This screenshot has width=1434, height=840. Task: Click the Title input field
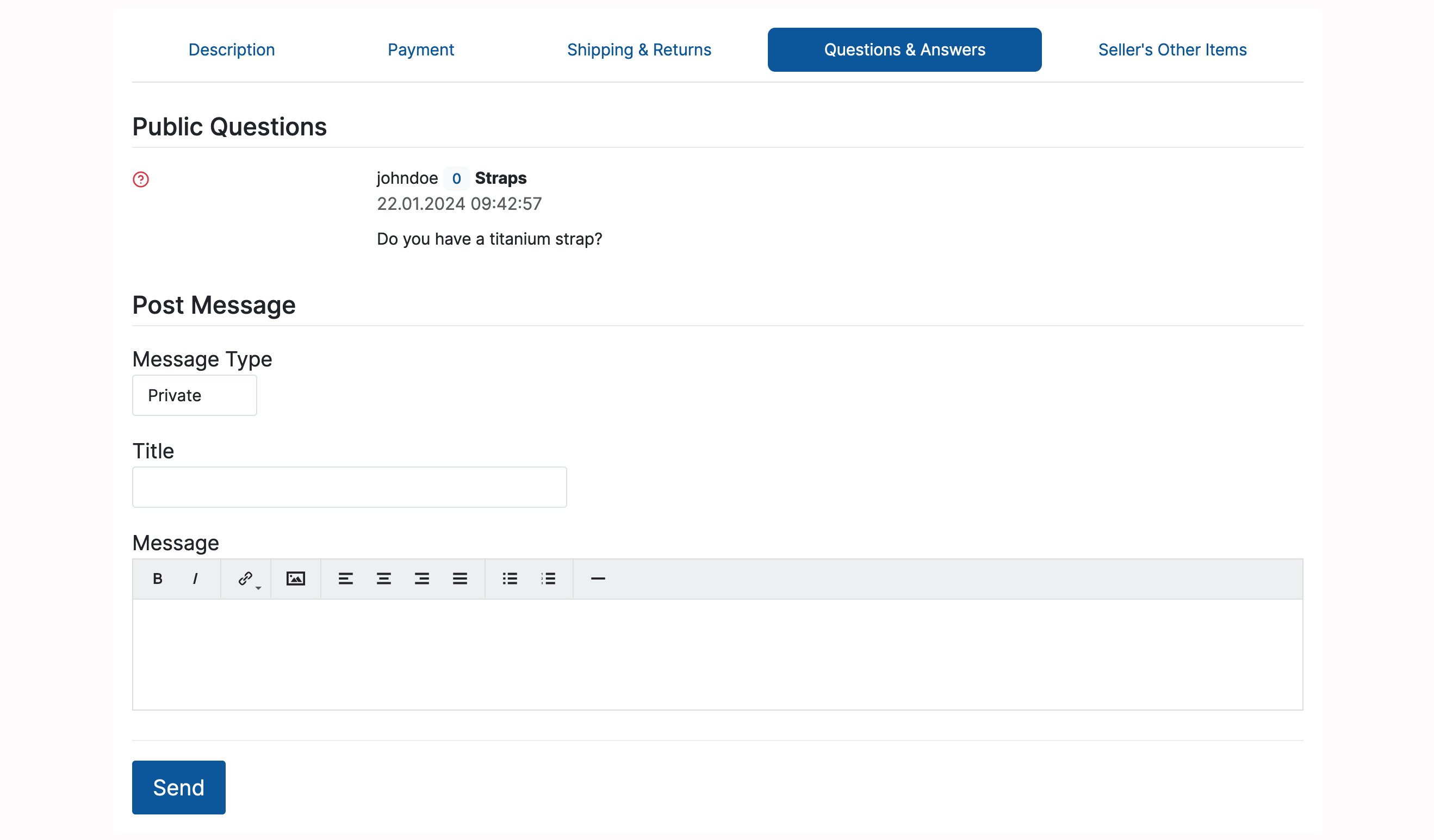349,487
